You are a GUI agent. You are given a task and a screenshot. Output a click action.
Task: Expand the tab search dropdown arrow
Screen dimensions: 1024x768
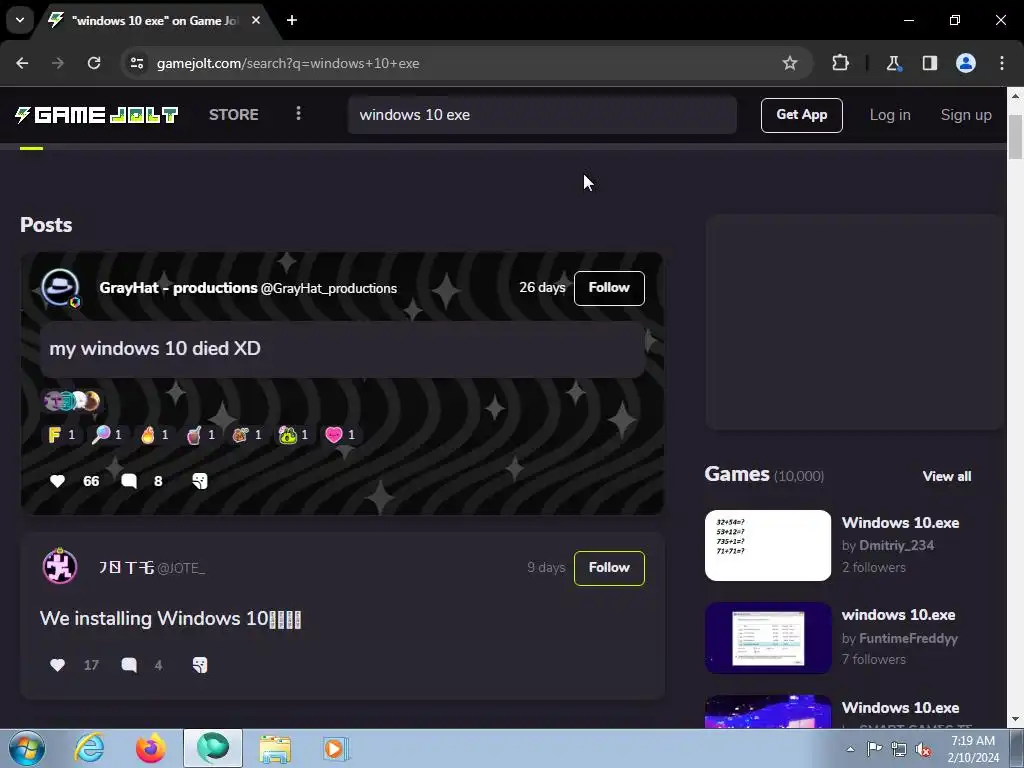click(20, 20)
